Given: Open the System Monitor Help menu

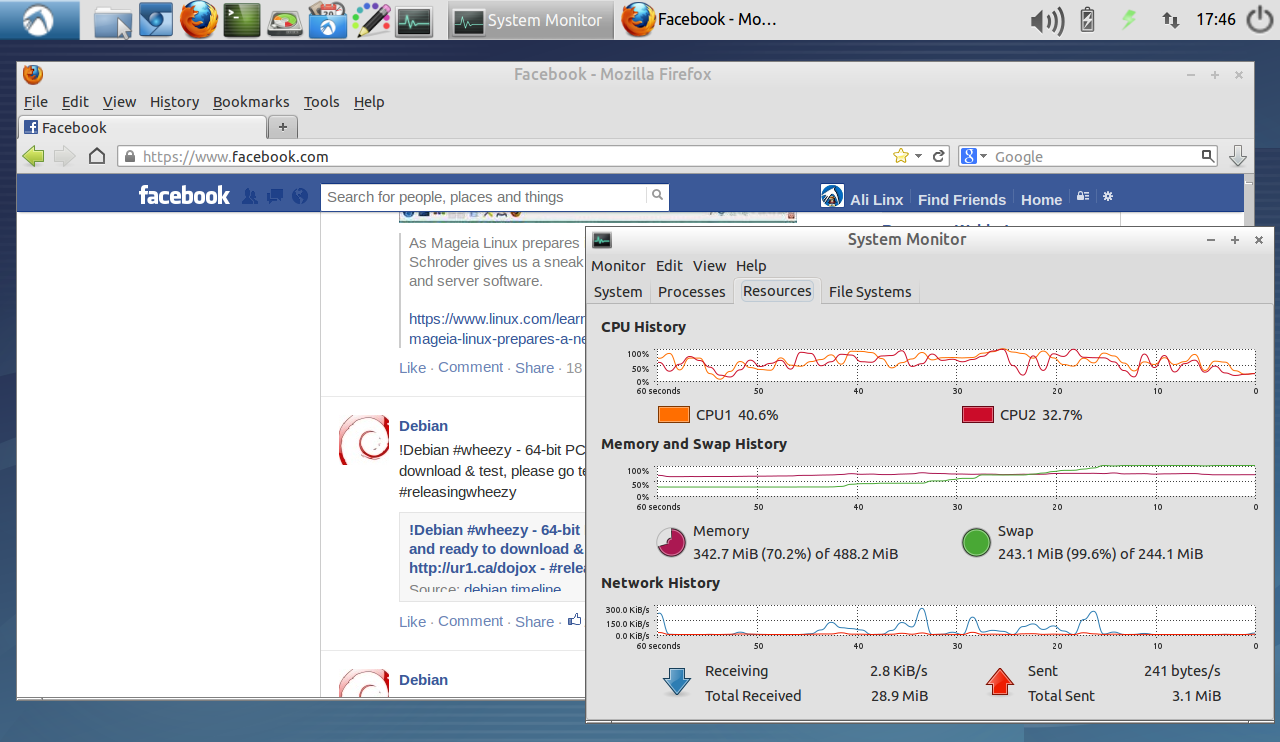Looking at the screenshot, I should click(x=751, y=266).
